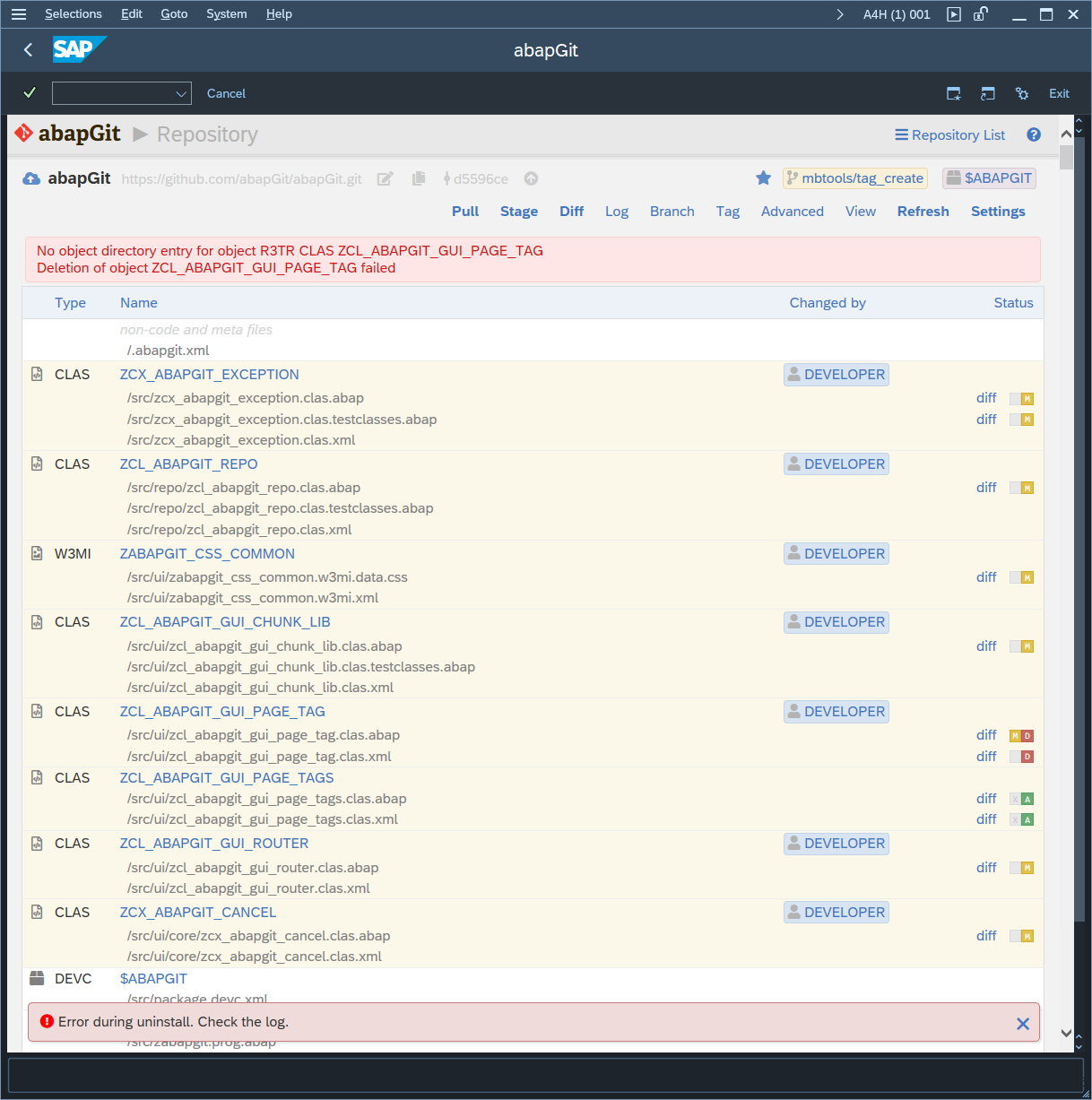Open the Goto menu
Viewport: 1092px width, 1100px height.
pos(174,14)
